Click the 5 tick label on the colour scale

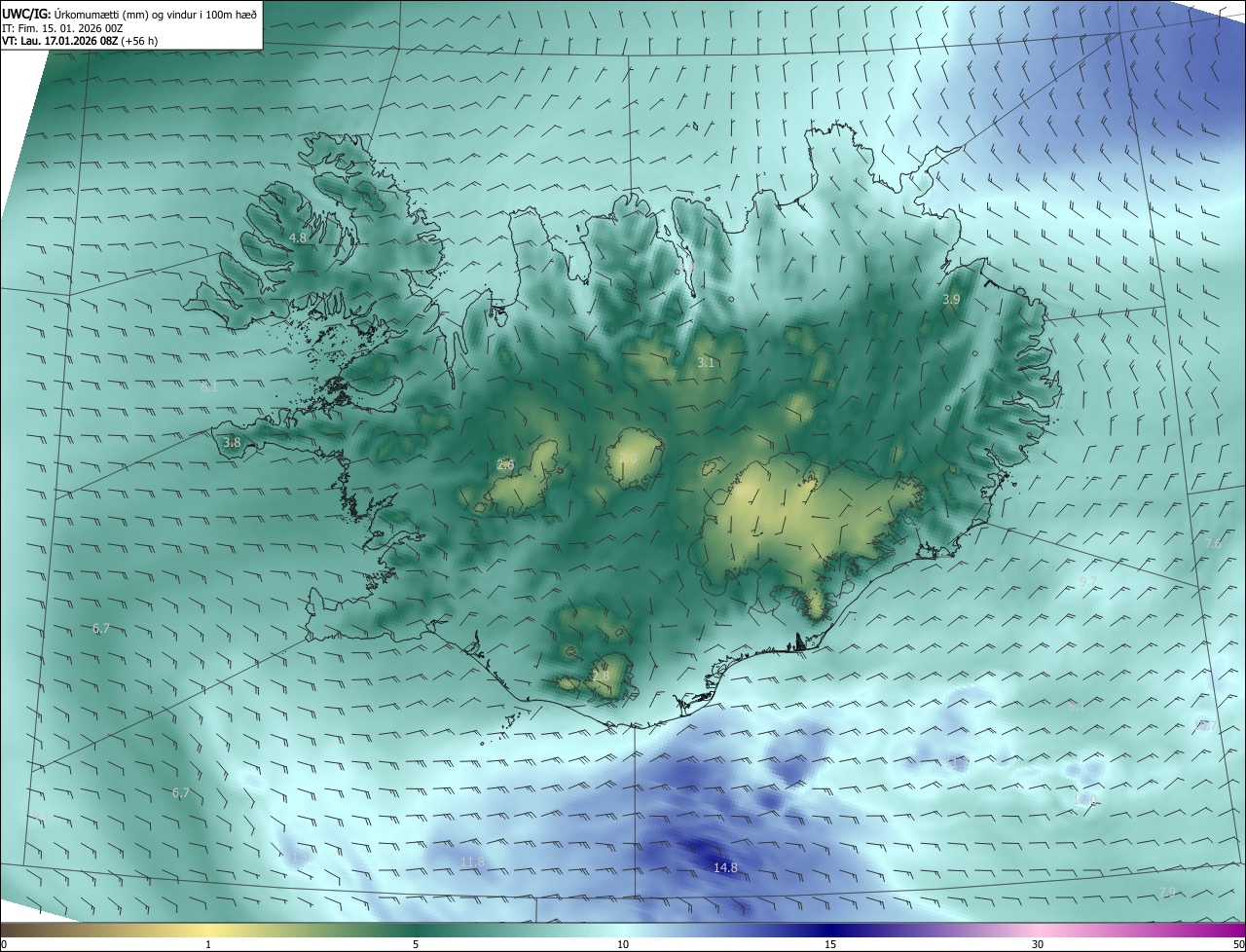(x=416, y=944)
